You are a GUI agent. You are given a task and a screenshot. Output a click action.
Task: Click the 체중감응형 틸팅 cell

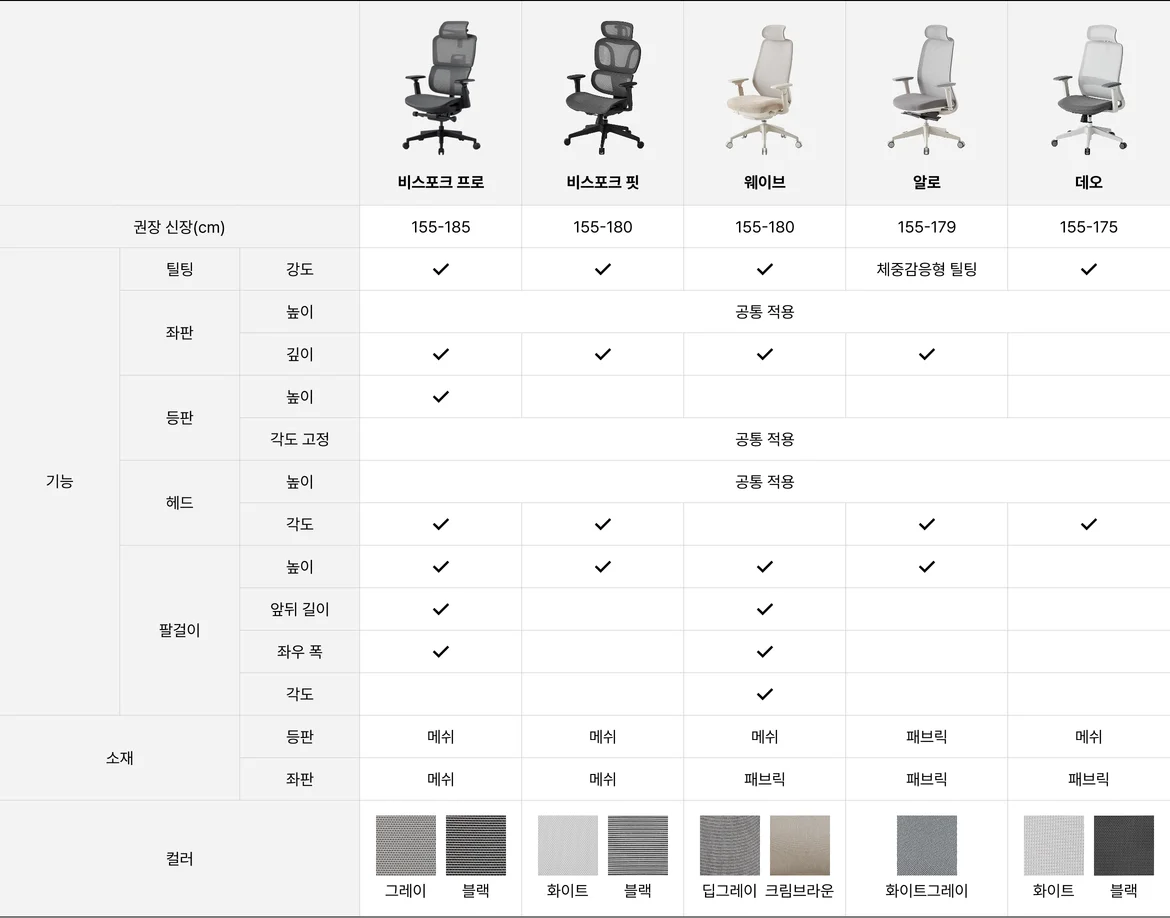coord(926,269)
